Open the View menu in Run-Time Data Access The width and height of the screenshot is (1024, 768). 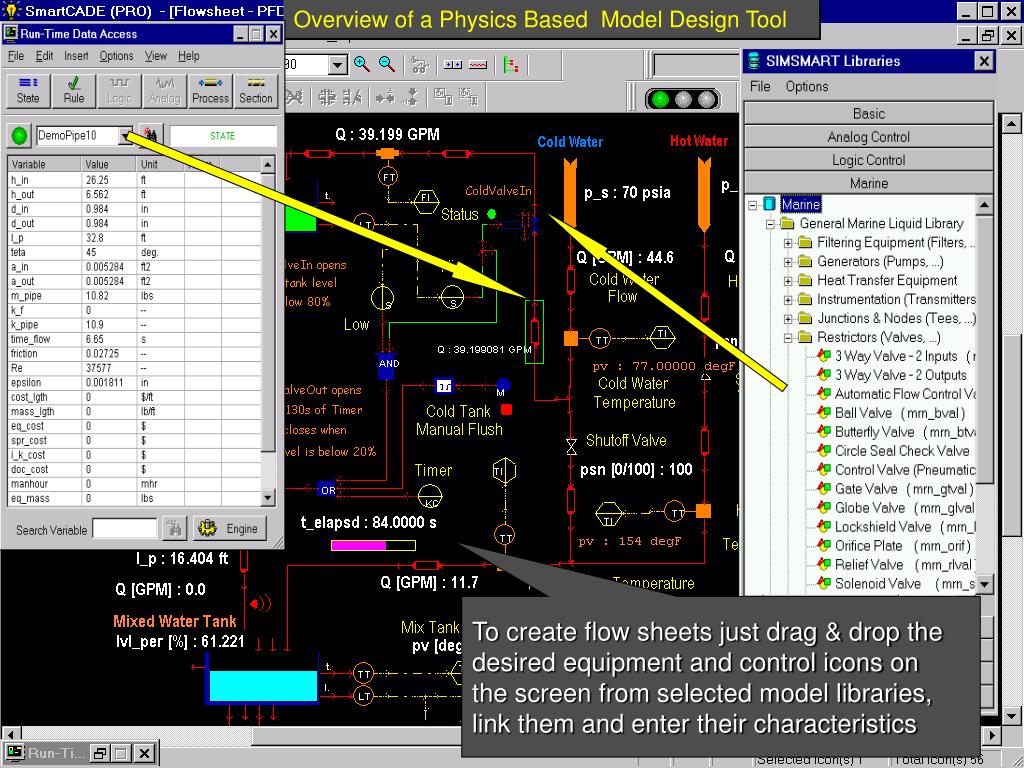(155, 56)
